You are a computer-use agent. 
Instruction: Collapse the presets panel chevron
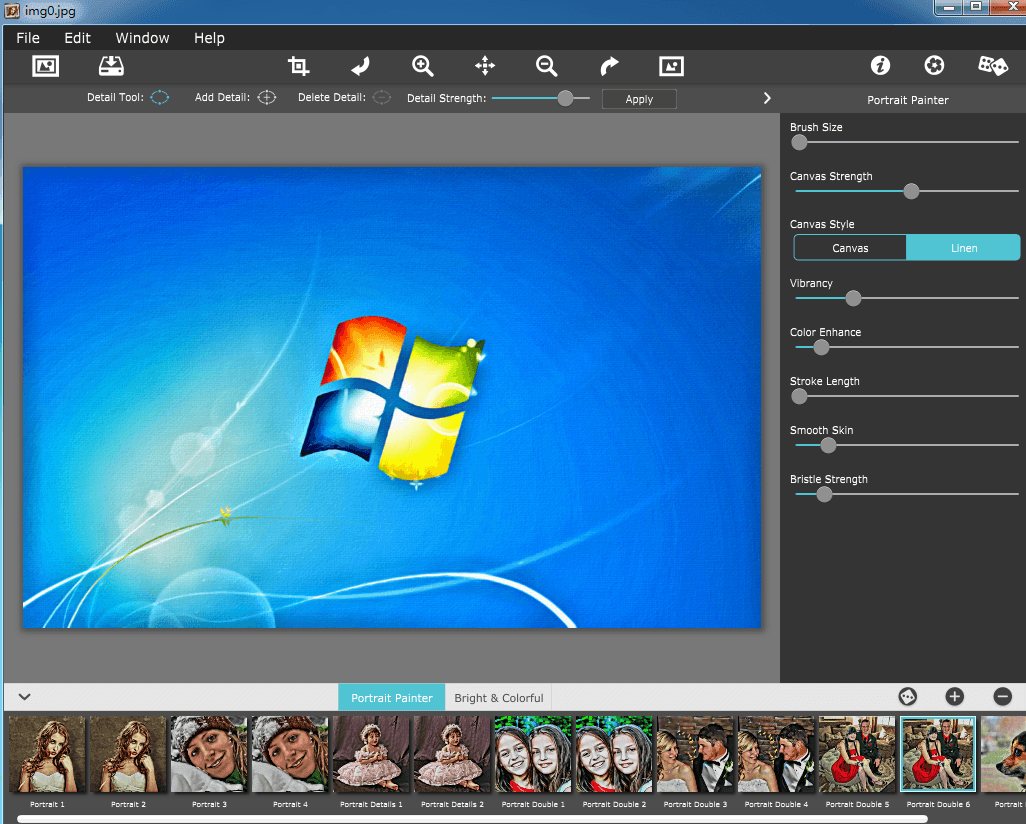[x=25, y=697]
